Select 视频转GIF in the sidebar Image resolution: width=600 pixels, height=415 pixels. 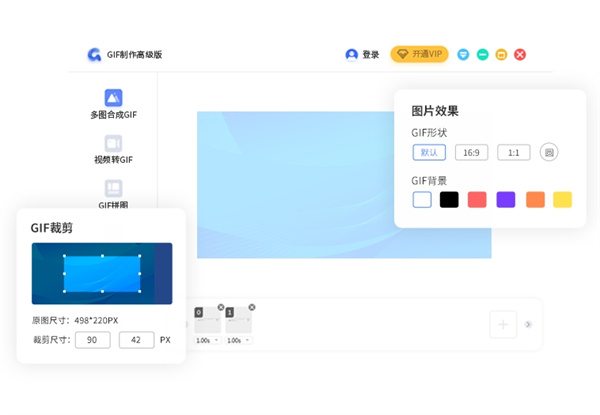pyautogui.click(x=113, y=150)
